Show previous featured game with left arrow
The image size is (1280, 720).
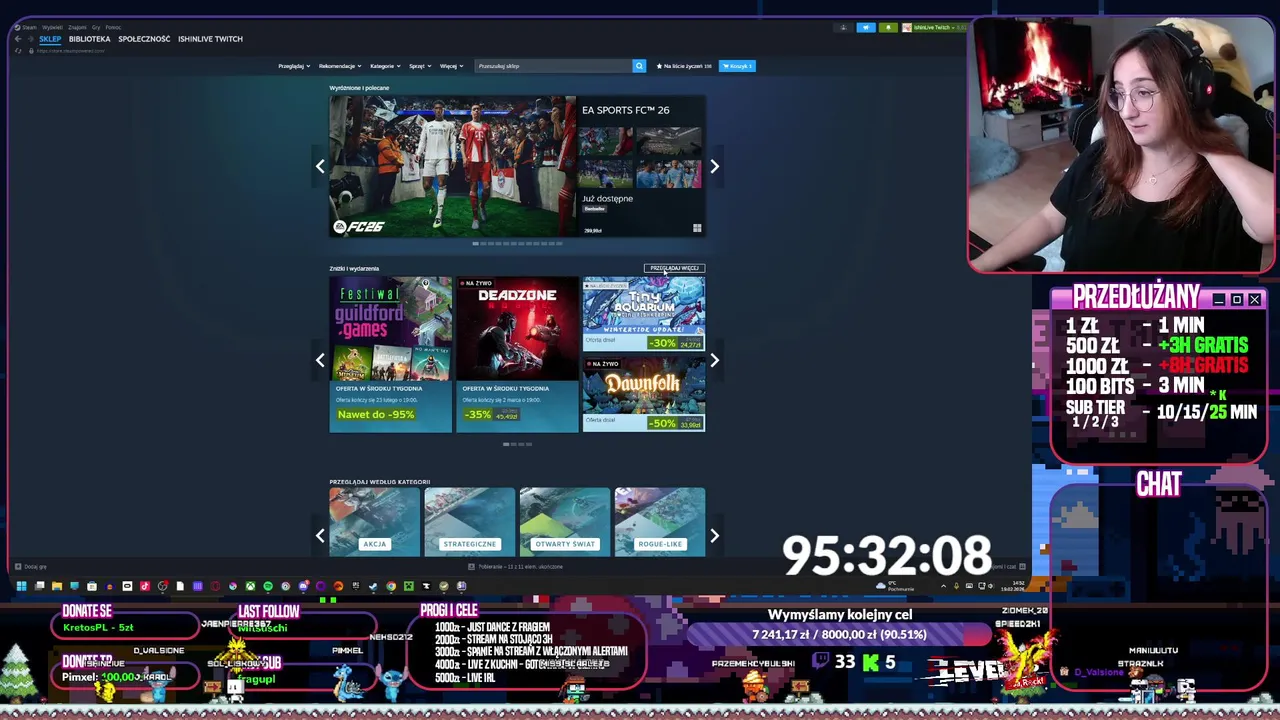pyautogui.click(x=320, y=166)
